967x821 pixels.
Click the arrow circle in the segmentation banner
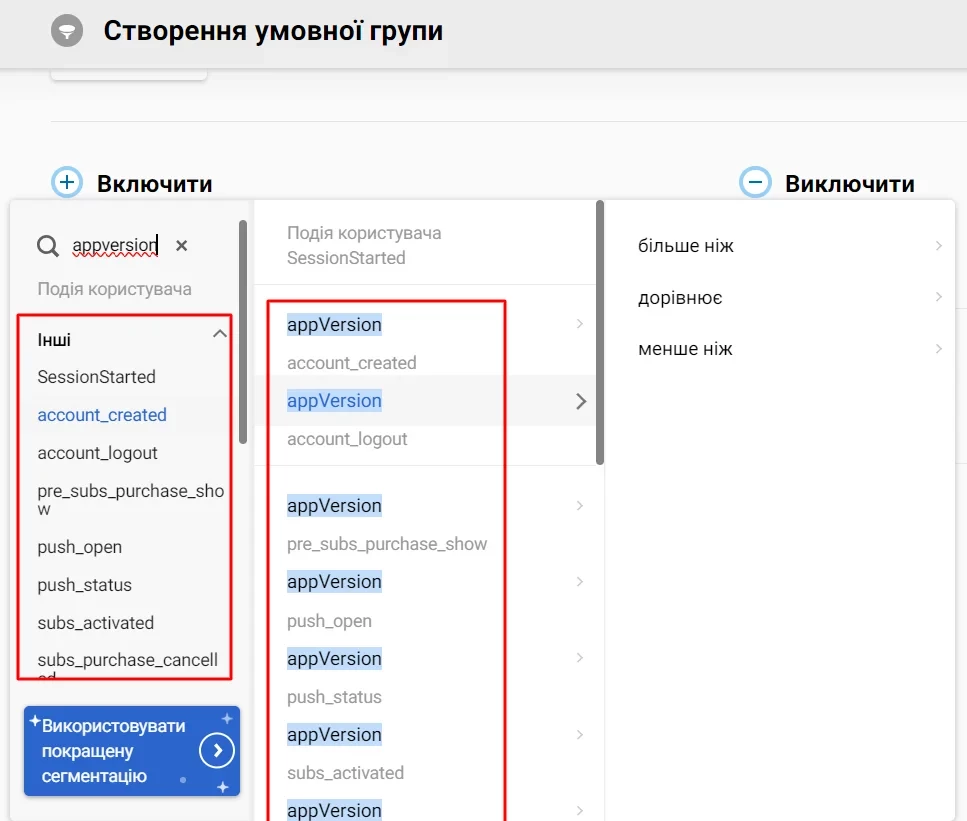pyautogui.click(x=216, y=751)
